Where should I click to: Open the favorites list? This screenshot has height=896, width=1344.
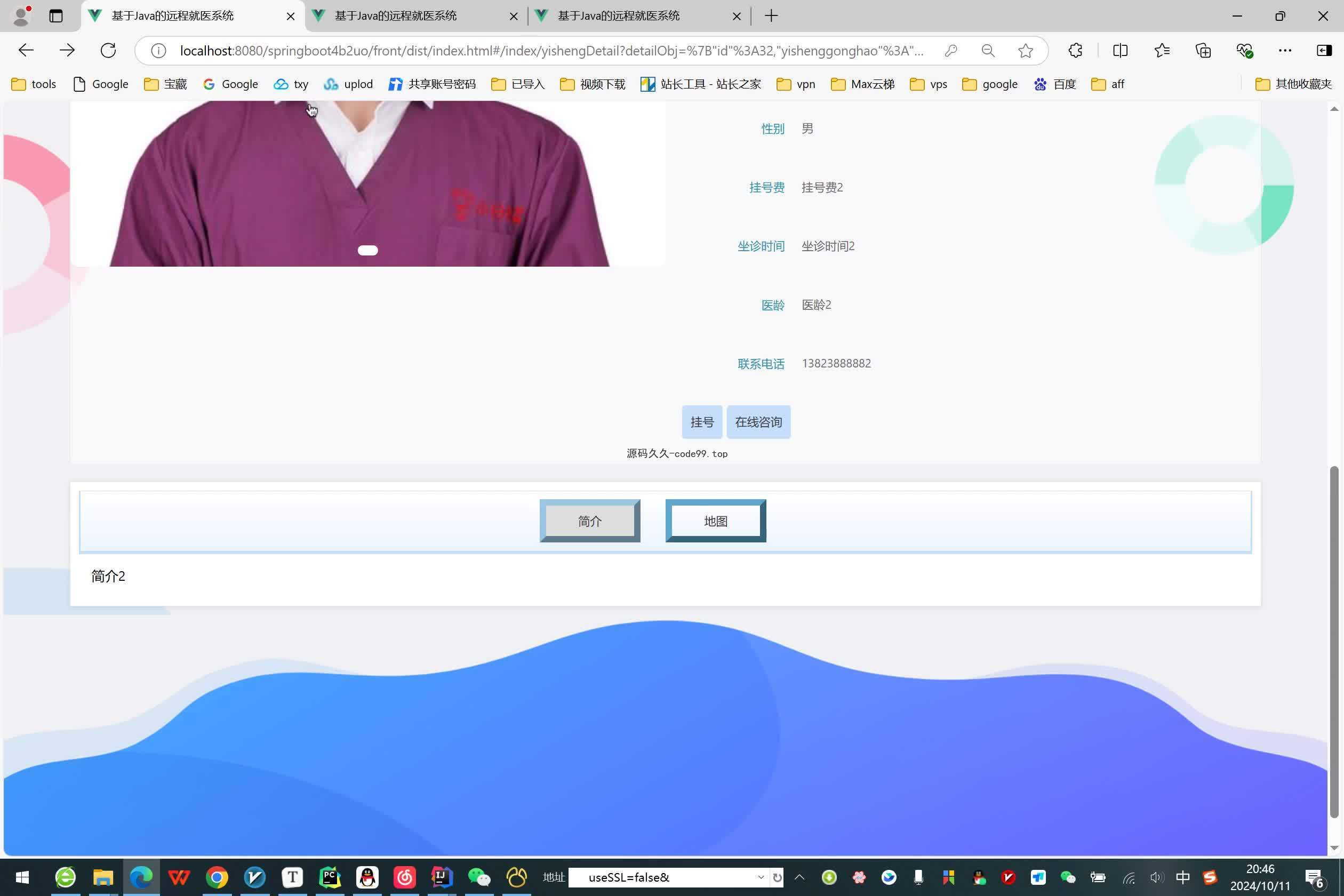1162,50
